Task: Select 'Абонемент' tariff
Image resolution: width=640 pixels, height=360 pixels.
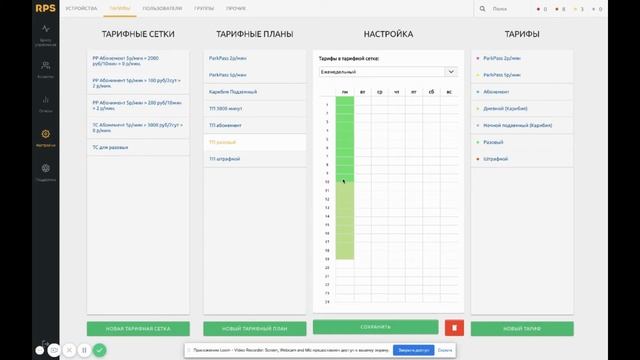Action: pos(522,92)
